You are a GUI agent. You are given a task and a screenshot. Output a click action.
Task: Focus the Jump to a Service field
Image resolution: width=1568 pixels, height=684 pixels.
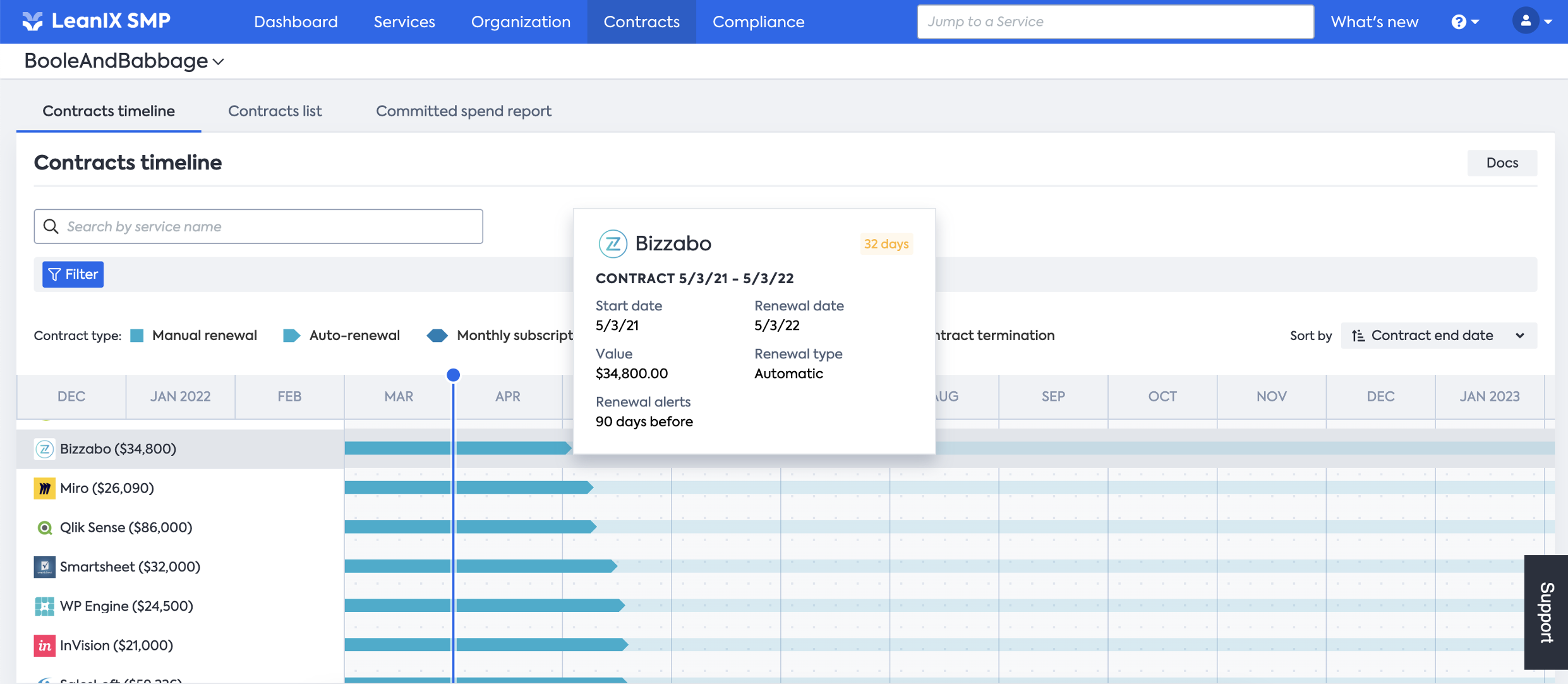pos(1115,21)
